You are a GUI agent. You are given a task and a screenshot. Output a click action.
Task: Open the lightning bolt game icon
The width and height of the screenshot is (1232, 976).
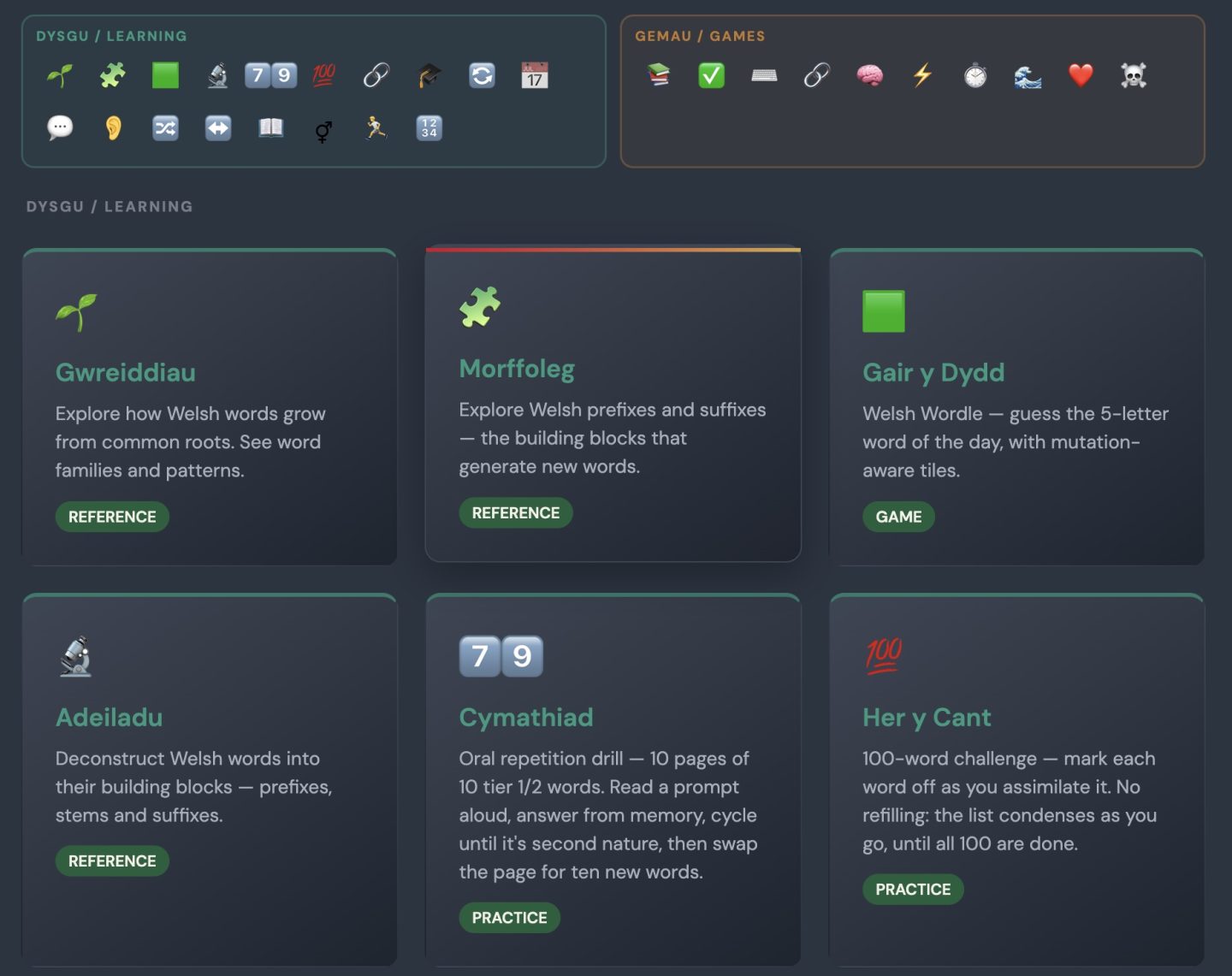pyautogui.click(x=922, y=76)
